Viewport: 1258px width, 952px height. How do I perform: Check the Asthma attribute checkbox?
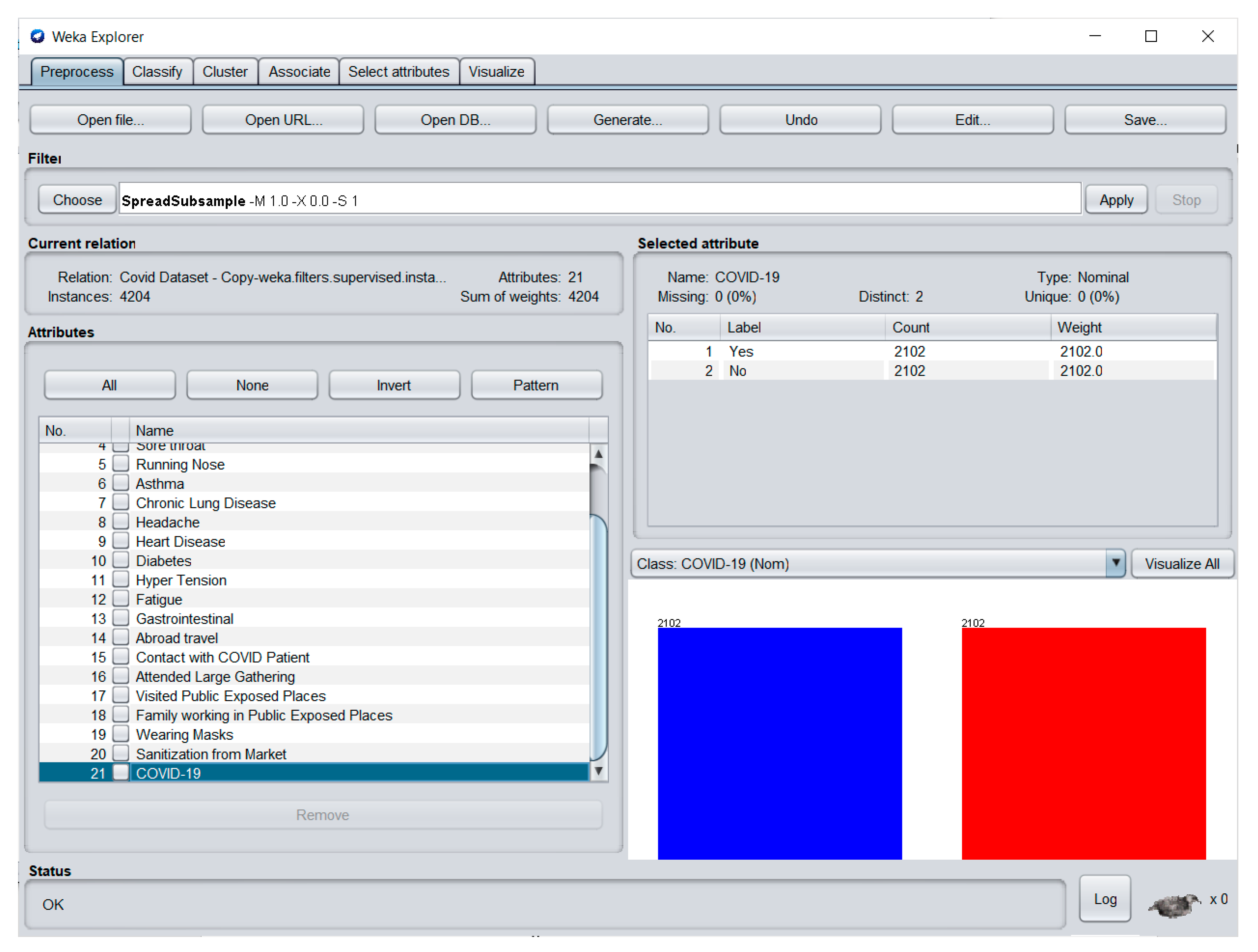[121, 483]
